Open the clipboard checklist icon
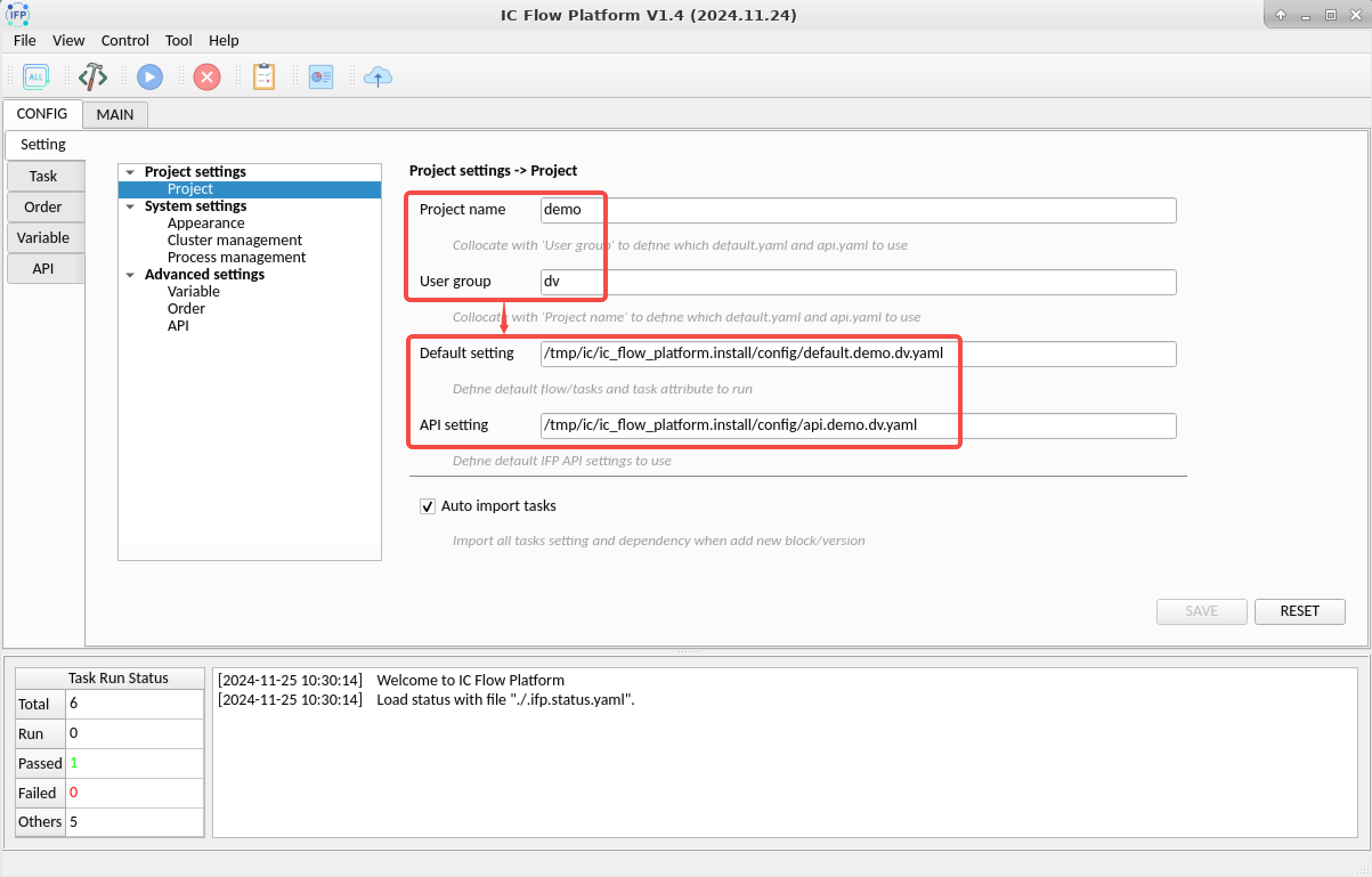The image size is (1372, 877). pos(264,77)
